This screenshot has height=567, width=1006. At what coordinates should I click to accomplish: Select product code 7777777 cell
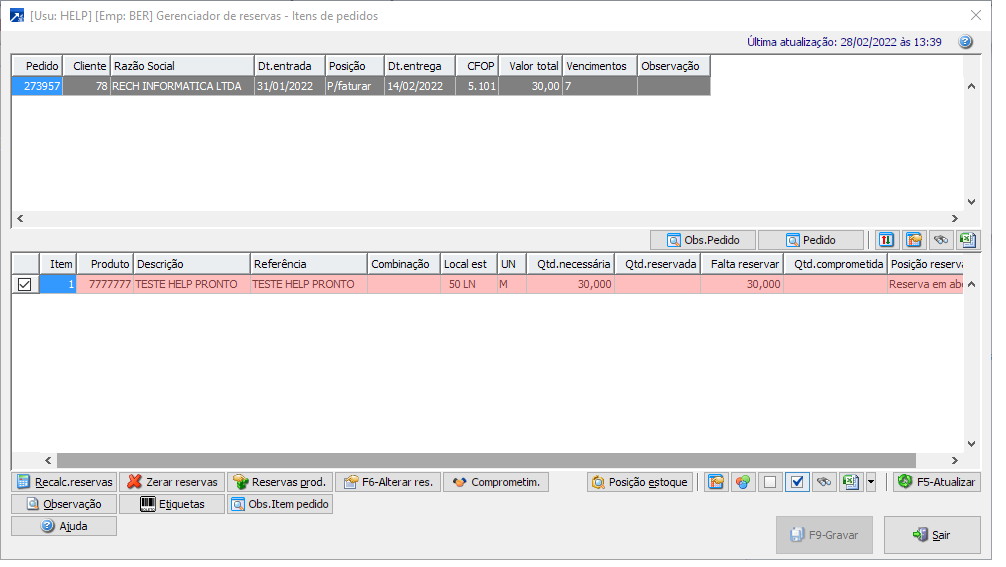point(105,284)
